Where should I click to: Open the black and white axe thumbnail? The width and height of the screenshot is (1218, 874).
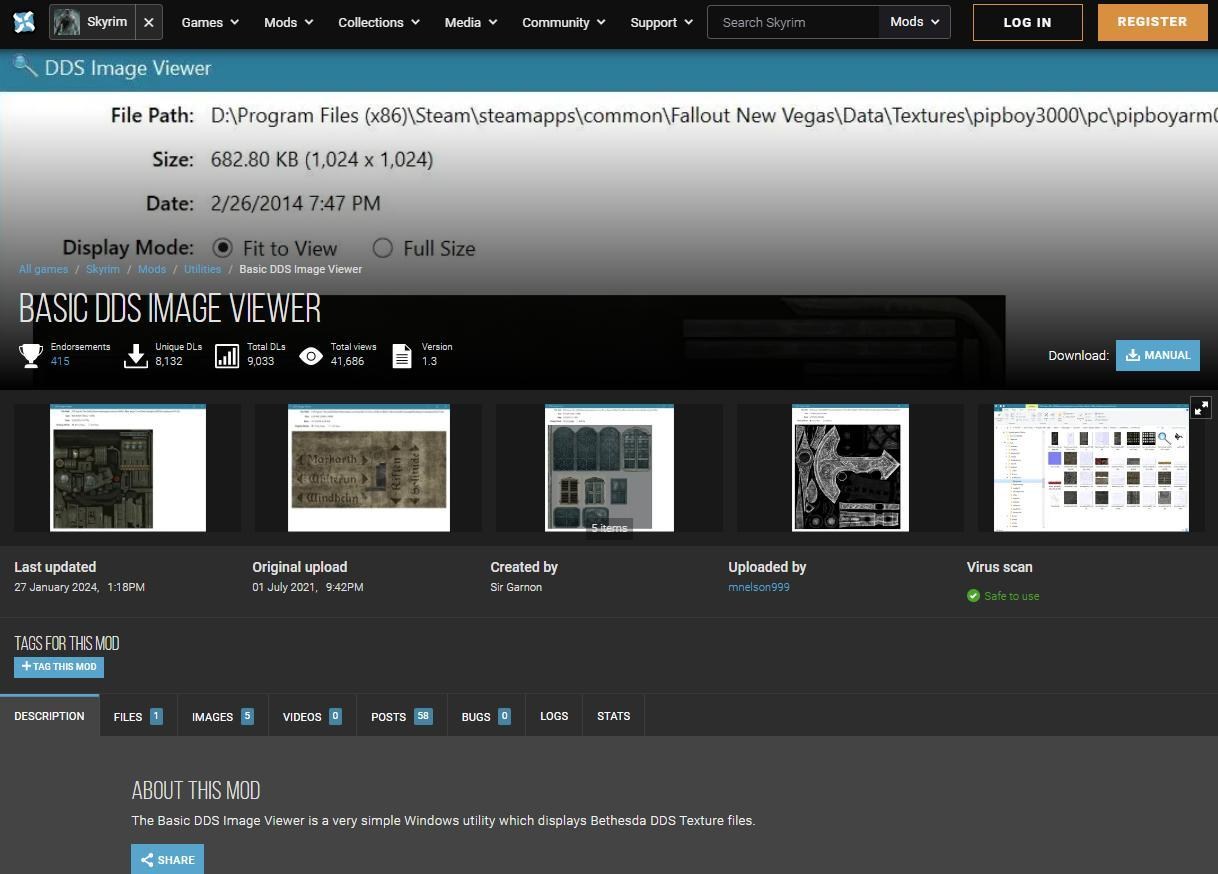[x=850, y=468]
